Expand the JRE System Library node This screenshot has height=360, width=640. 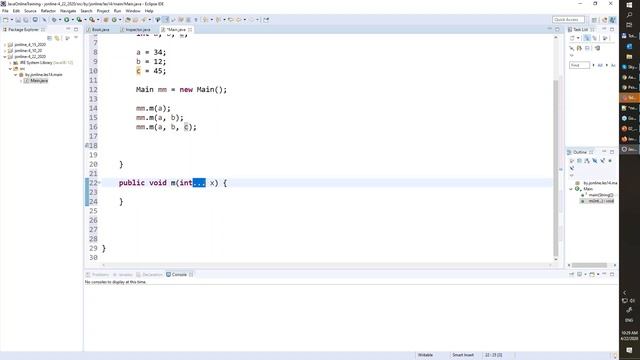coord(10,63)
